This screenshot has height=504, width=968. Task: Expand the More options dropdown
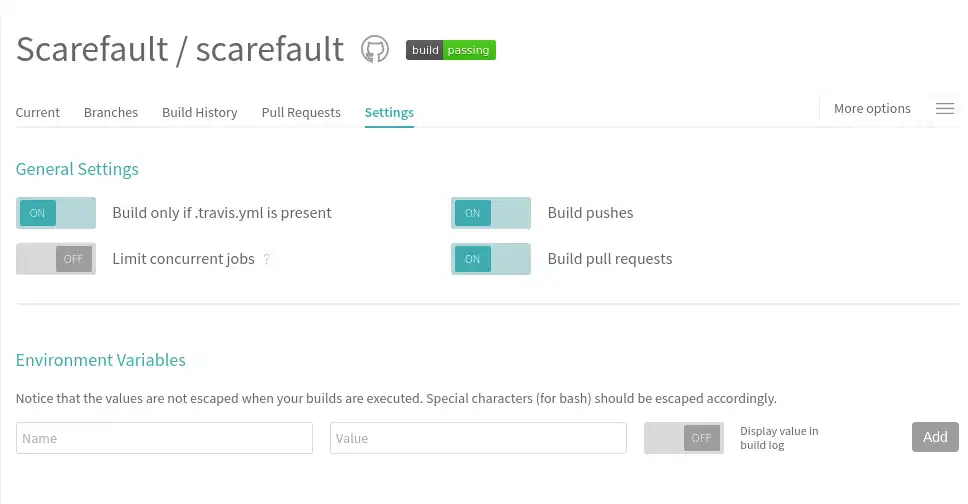point(872,109)
